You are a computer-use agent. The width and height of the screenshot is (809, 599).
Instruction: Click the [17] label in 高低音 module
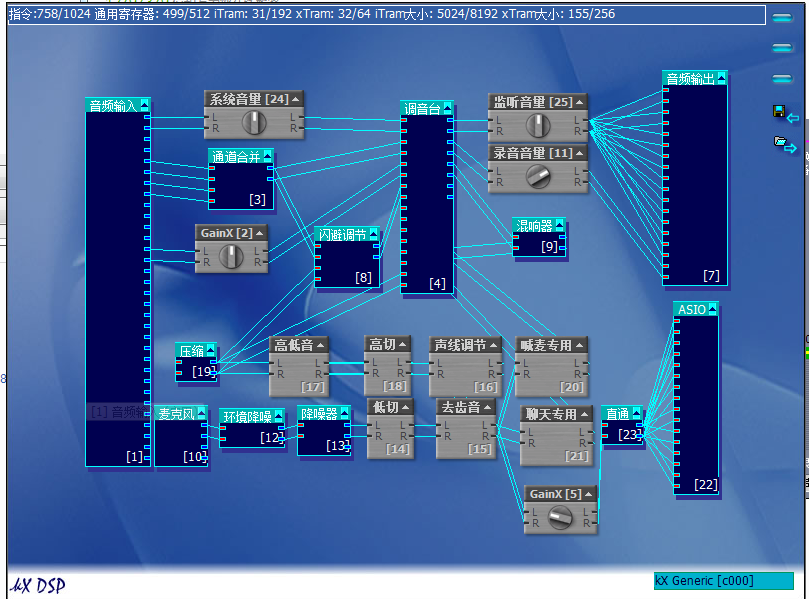point(313,387)
